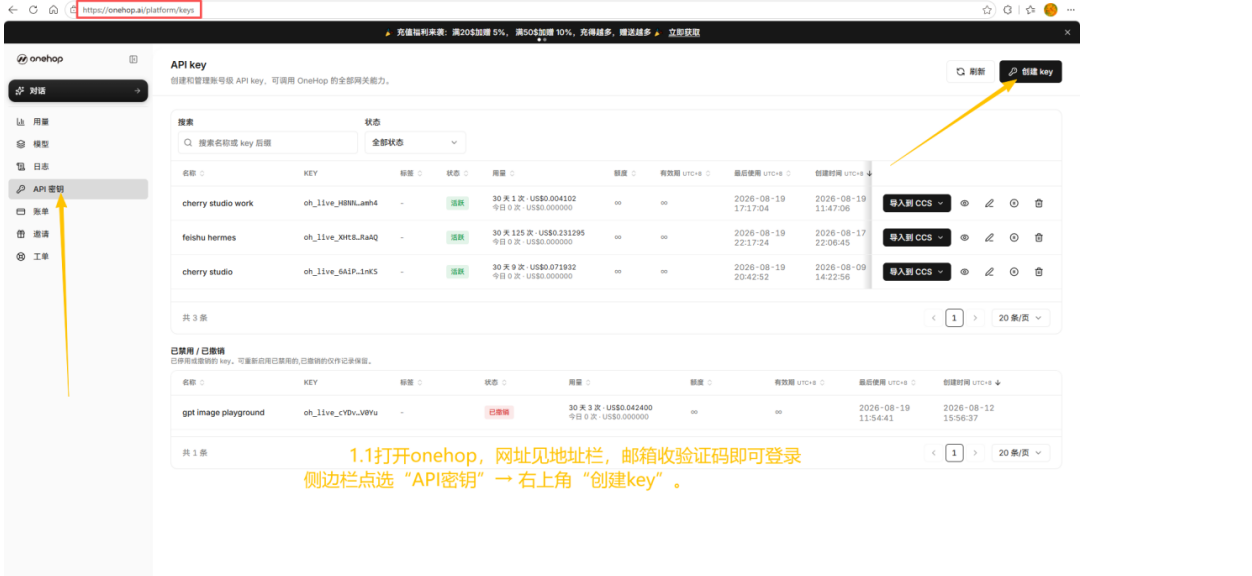Viewport: 1252px width, 576px height.
Task: Bookmark this page with the star icon
Action: point(987,9)
